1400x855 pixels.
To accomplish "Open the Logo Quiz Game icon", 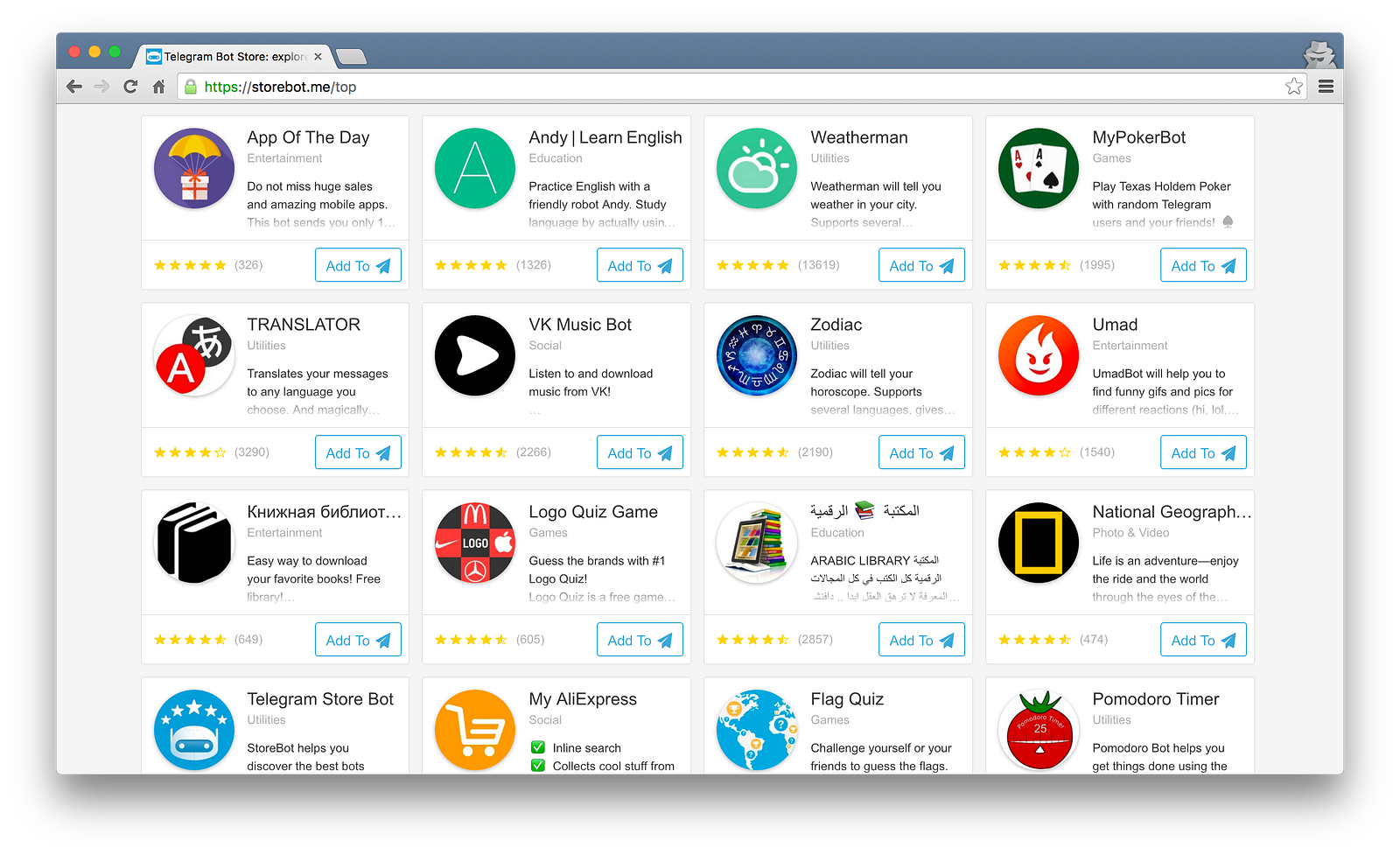I will pyautogui.click(x=475, y=543).
